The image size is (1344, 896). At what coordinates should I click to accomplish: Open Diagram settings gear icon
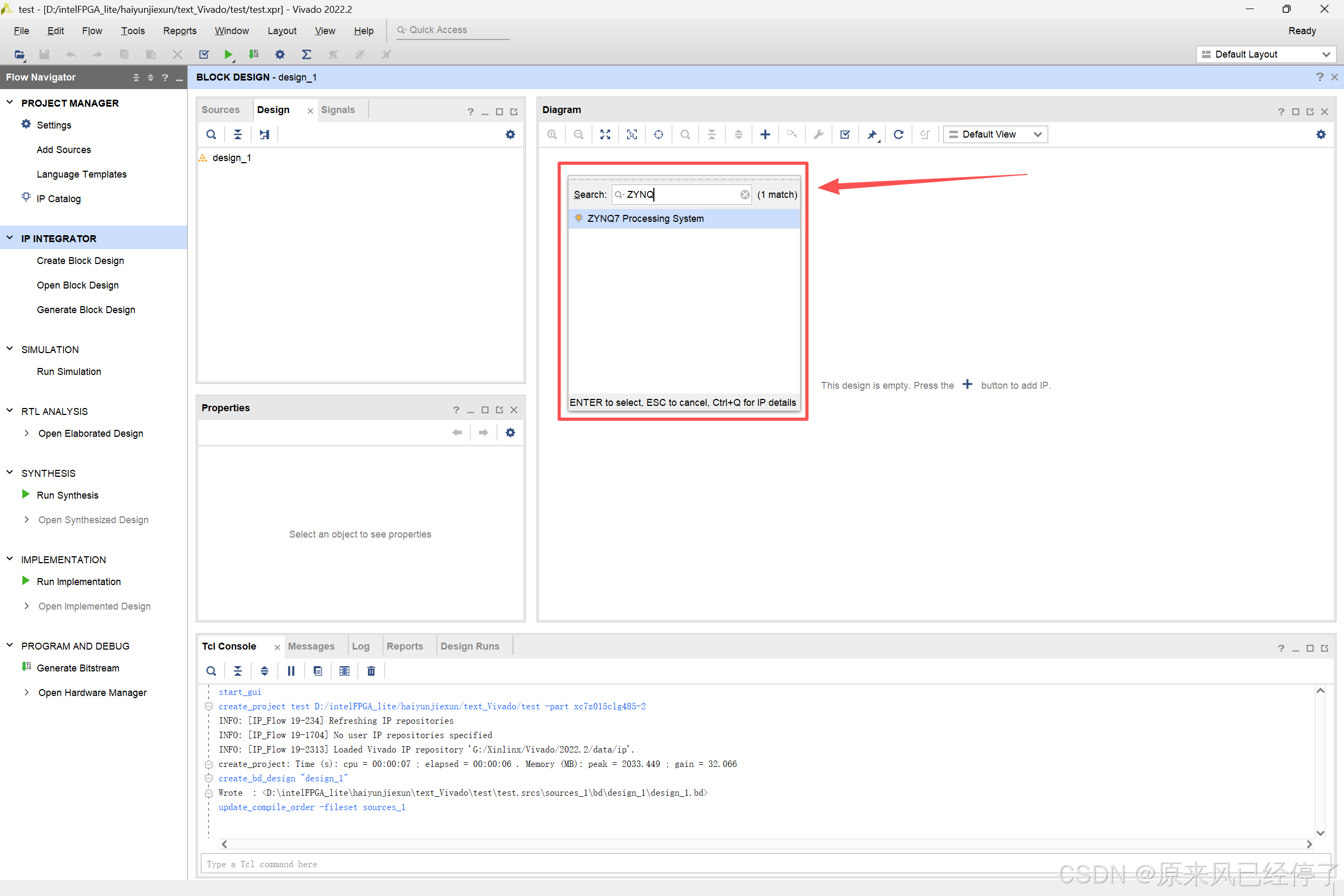[1321, 134]
